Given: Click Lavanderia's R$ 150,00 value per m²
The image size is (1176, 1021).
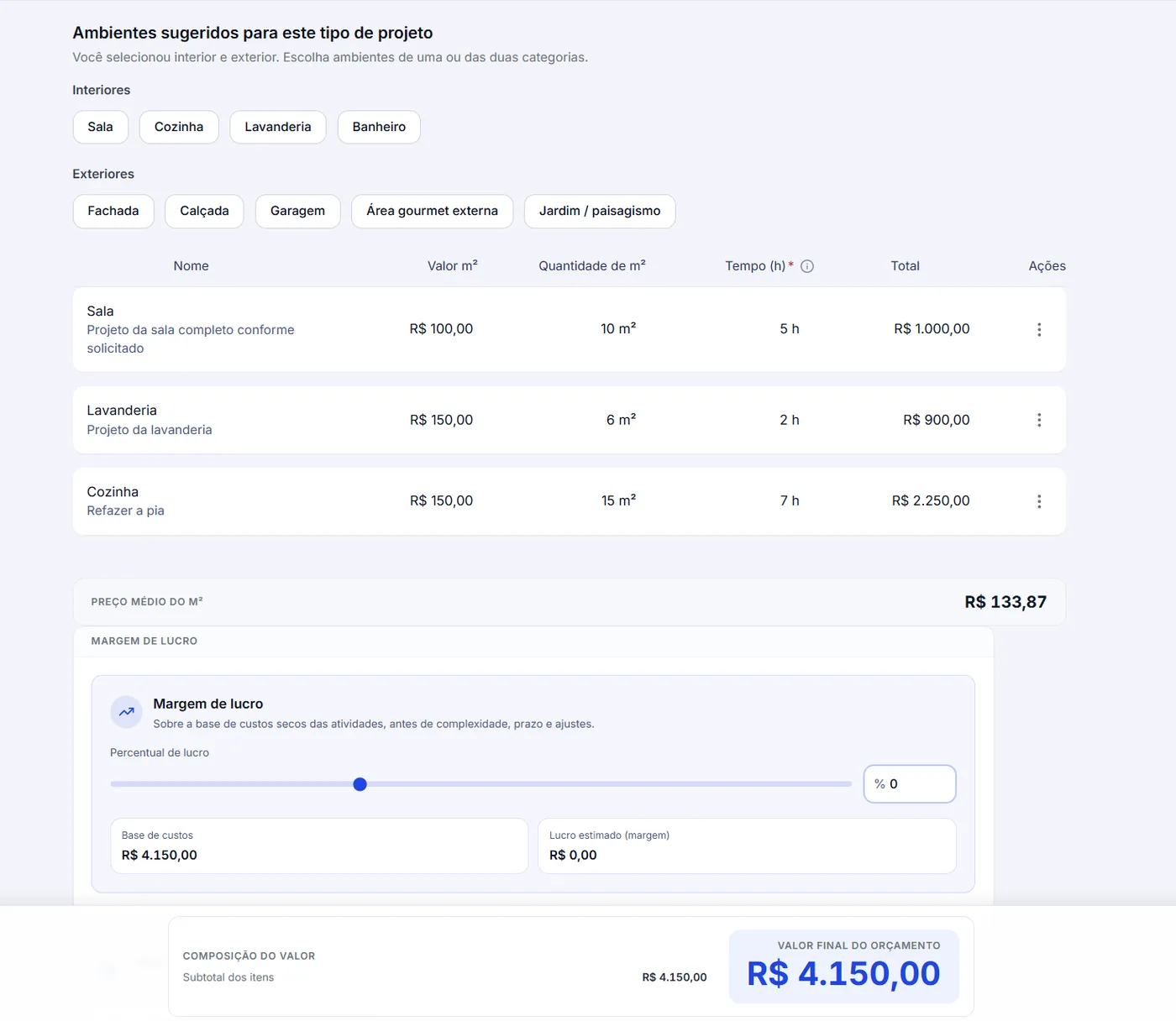Looking at the screenshot, I should pos(441,420).
